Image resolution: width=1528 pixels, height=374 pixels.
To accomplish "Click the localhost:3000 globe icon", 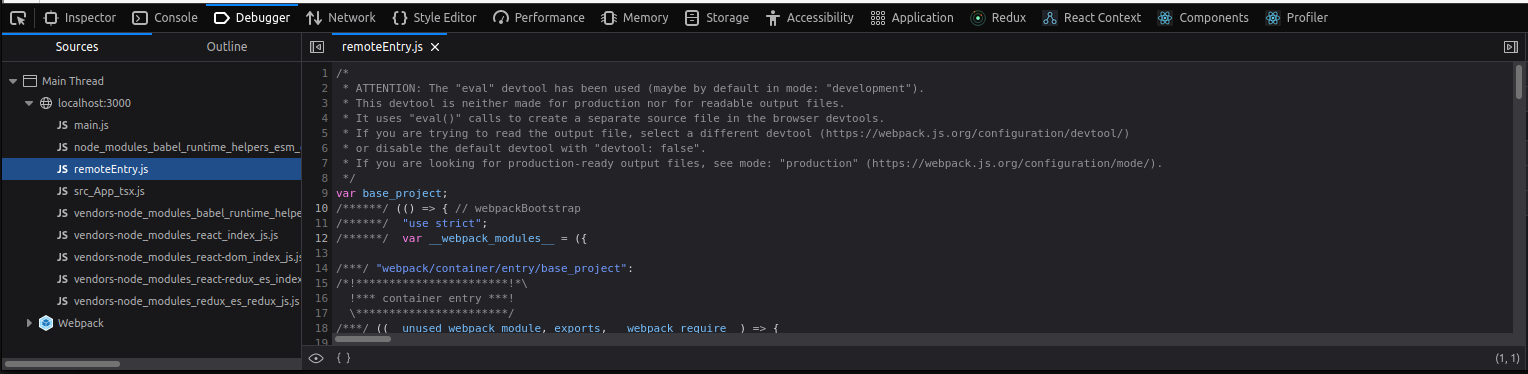I will [x=46, y=103].
